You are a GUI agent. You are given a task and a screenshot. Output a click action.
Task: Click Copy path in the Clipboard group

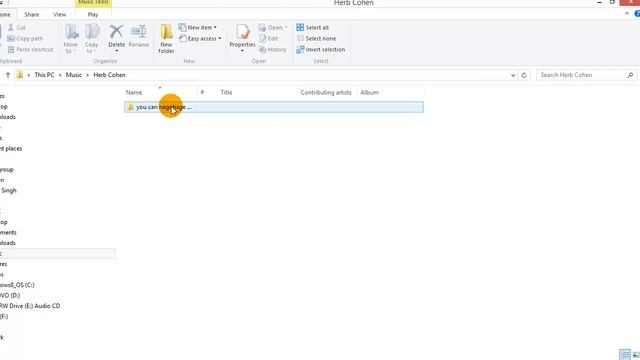[x=25, y=38]
